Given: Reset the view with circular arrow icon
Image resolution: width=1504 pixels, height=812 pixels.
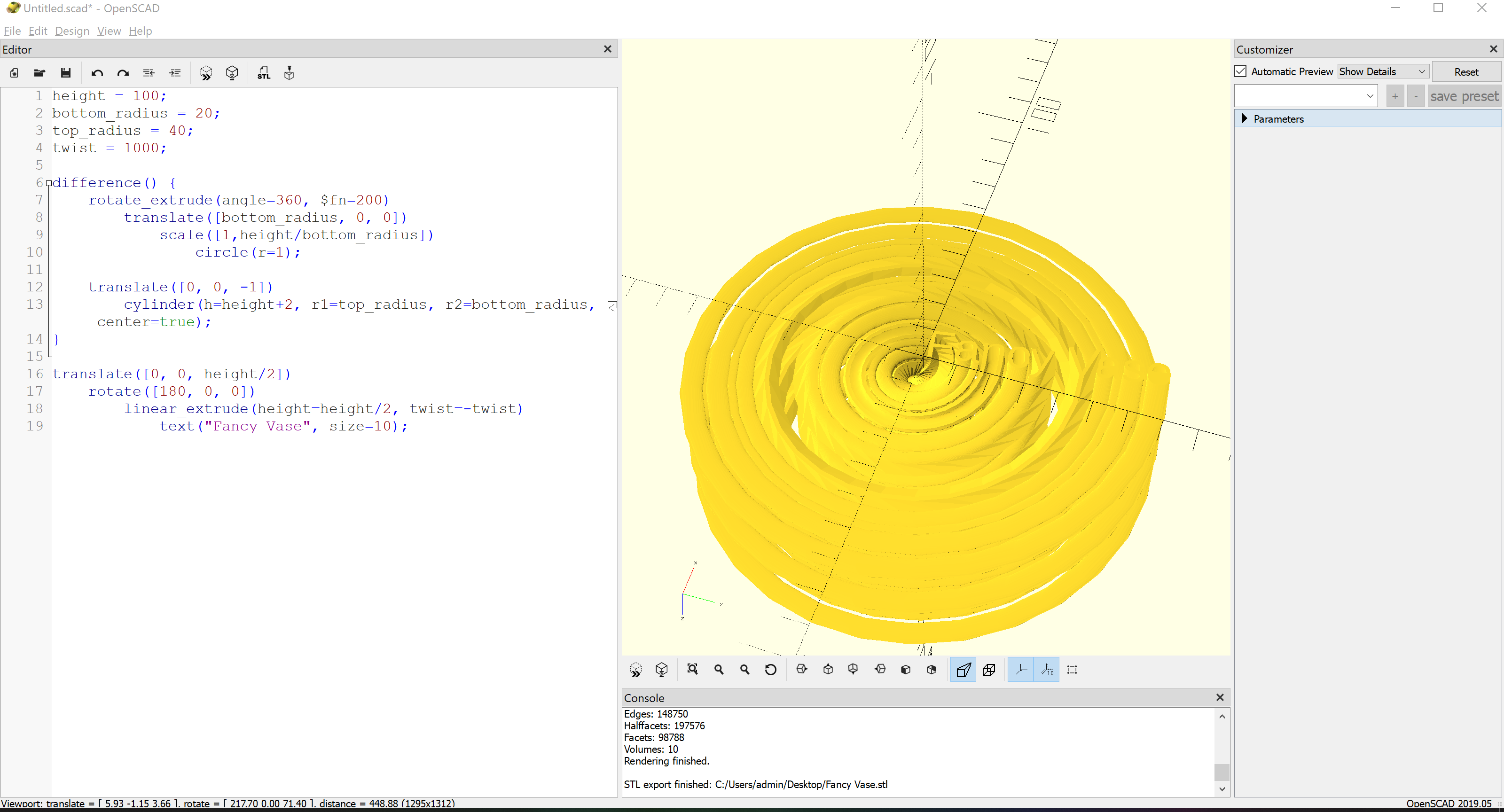Looking at the screenshot, I should pyautogui.click(x=771, y=670).
